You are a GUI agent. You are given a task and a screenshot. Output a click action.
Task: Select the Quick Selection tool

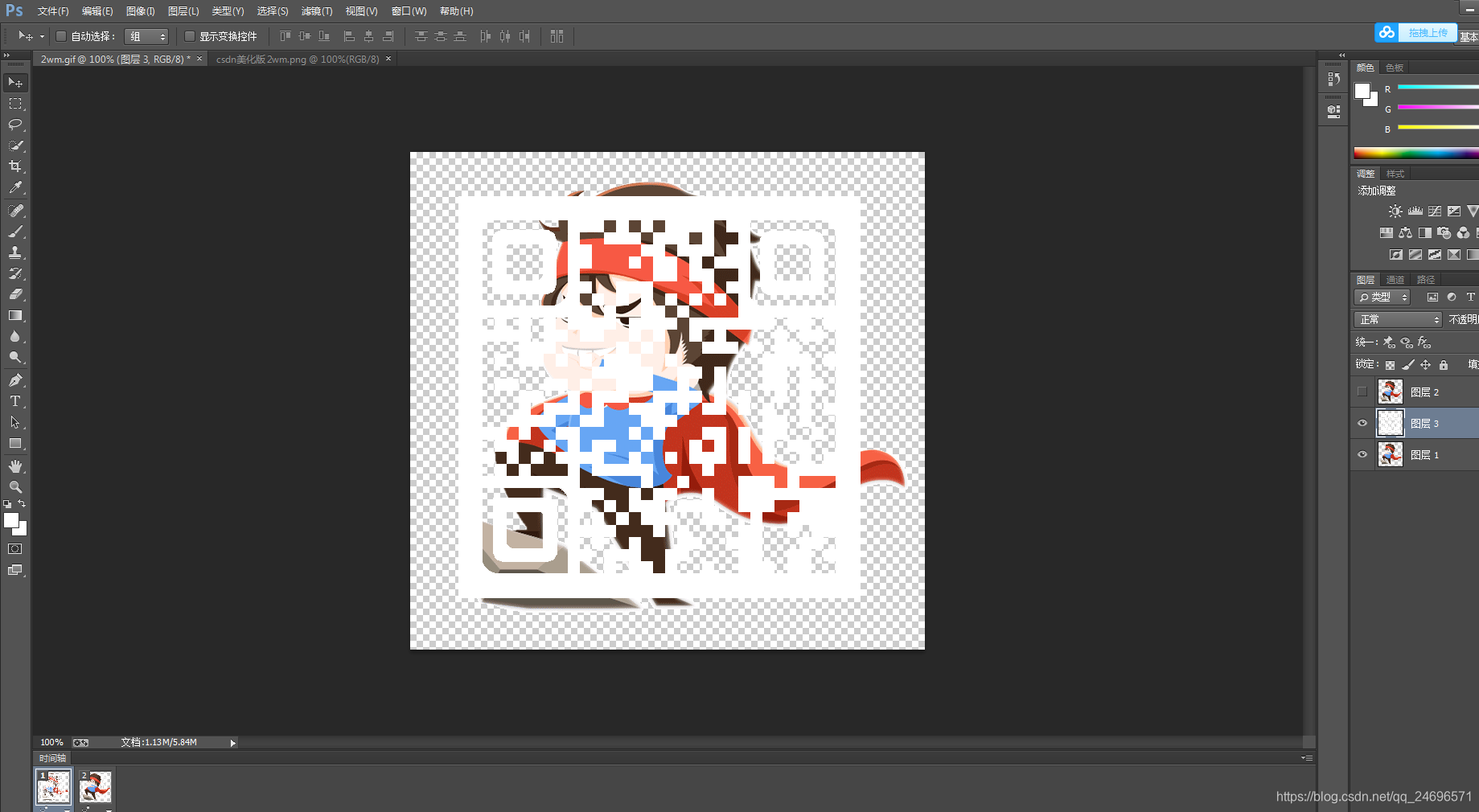click(x=15, y=146)
